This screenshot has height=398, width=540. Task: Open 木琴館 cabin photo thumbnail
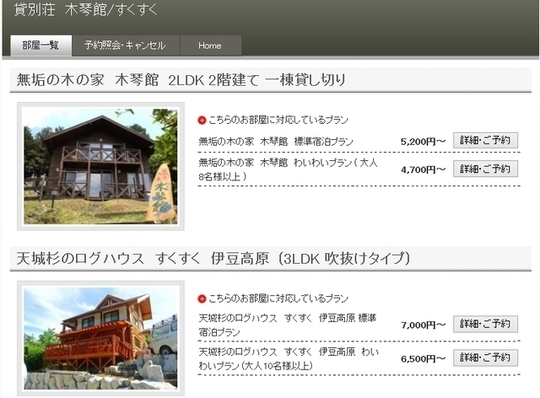[101, 166]
